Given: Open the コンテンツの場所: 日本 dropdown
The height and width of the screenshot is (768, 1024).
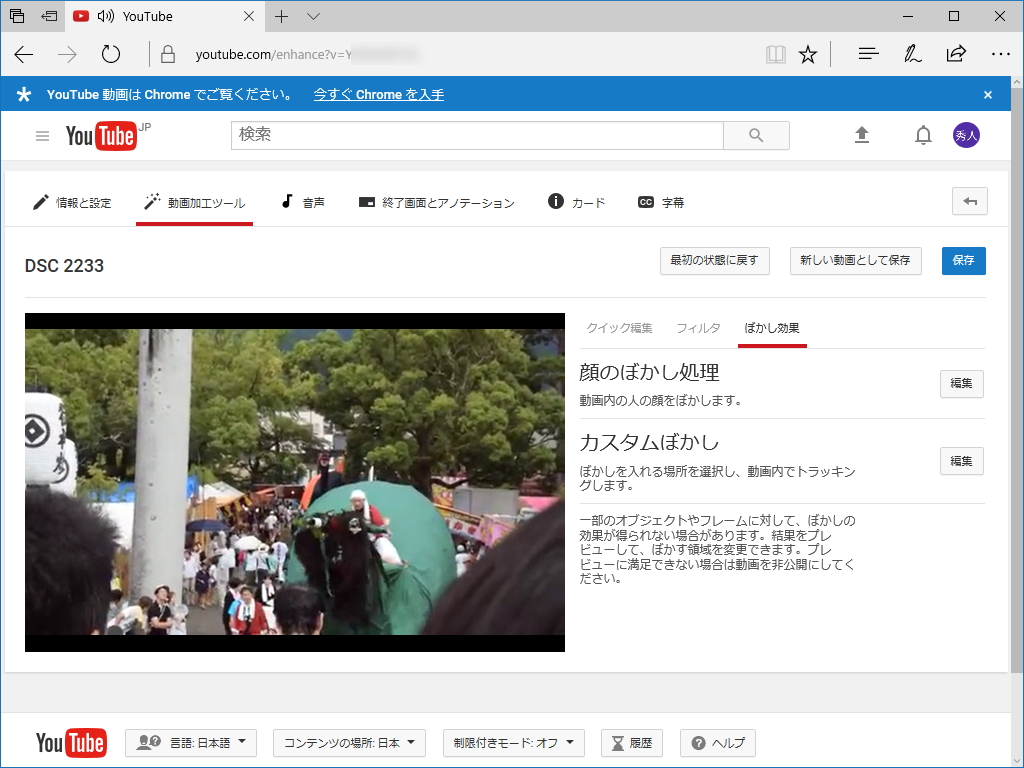Looking at the screenshot, I should tap(349, 743).
